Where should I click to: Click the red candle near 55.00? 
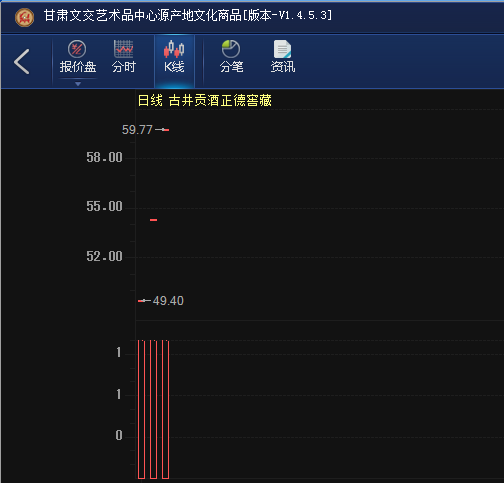coord(153,220)
